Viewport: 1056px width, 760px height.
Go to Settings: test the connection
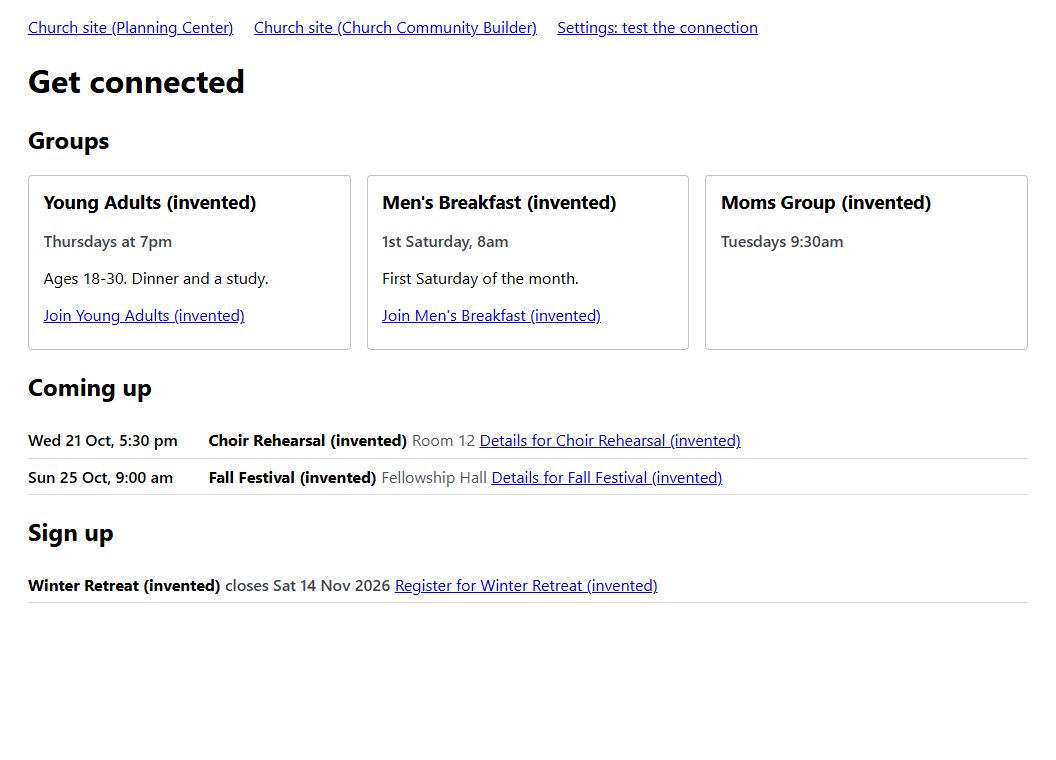pos(657,28)
